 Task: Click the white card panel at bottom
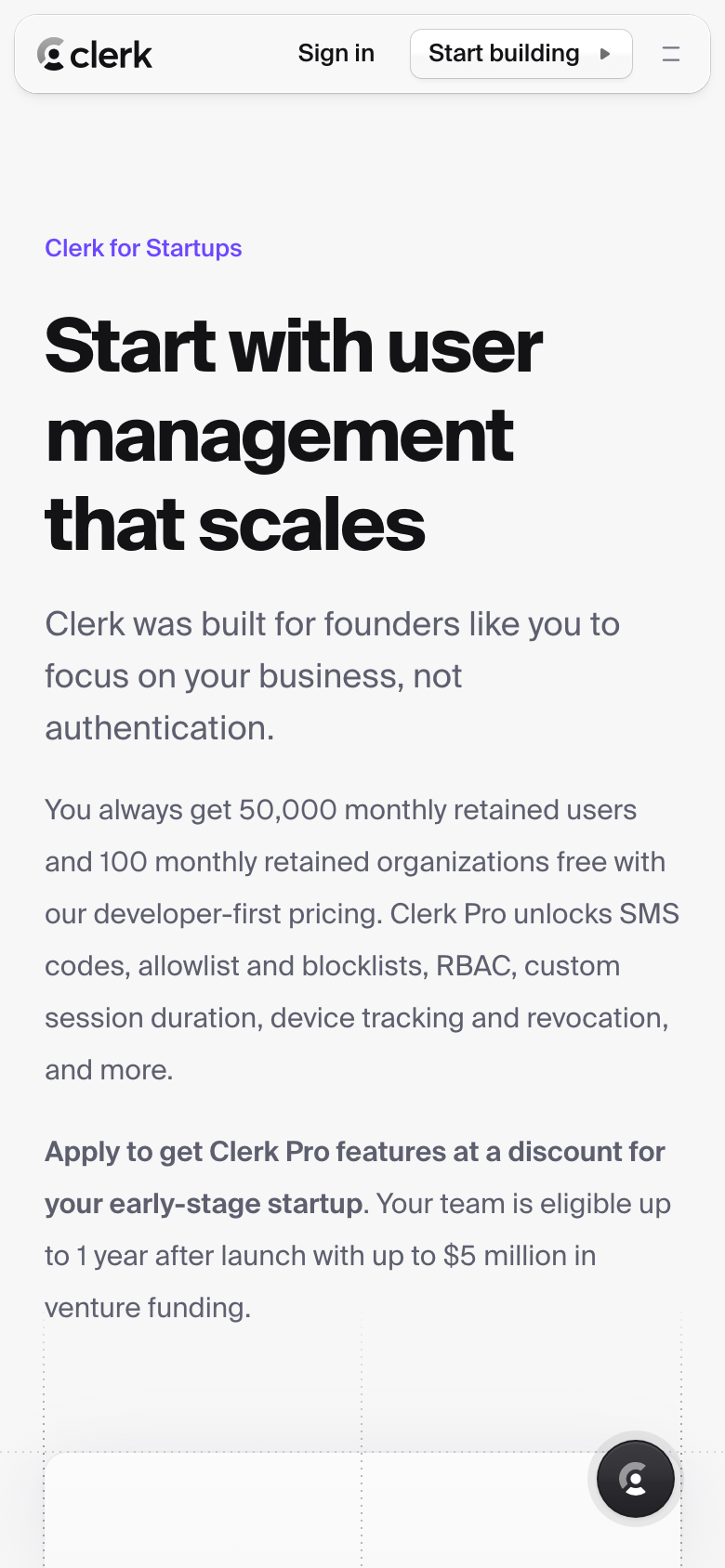[x=362, y=1510]
